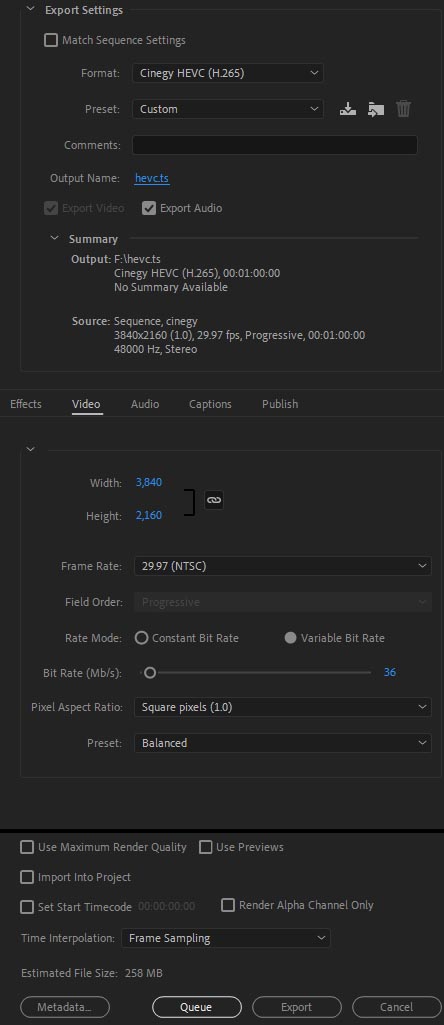Open the Format dropdown (Cinegy HEVC)
The width and height of the screenshot is (444, 1025).
pos(228,73)
